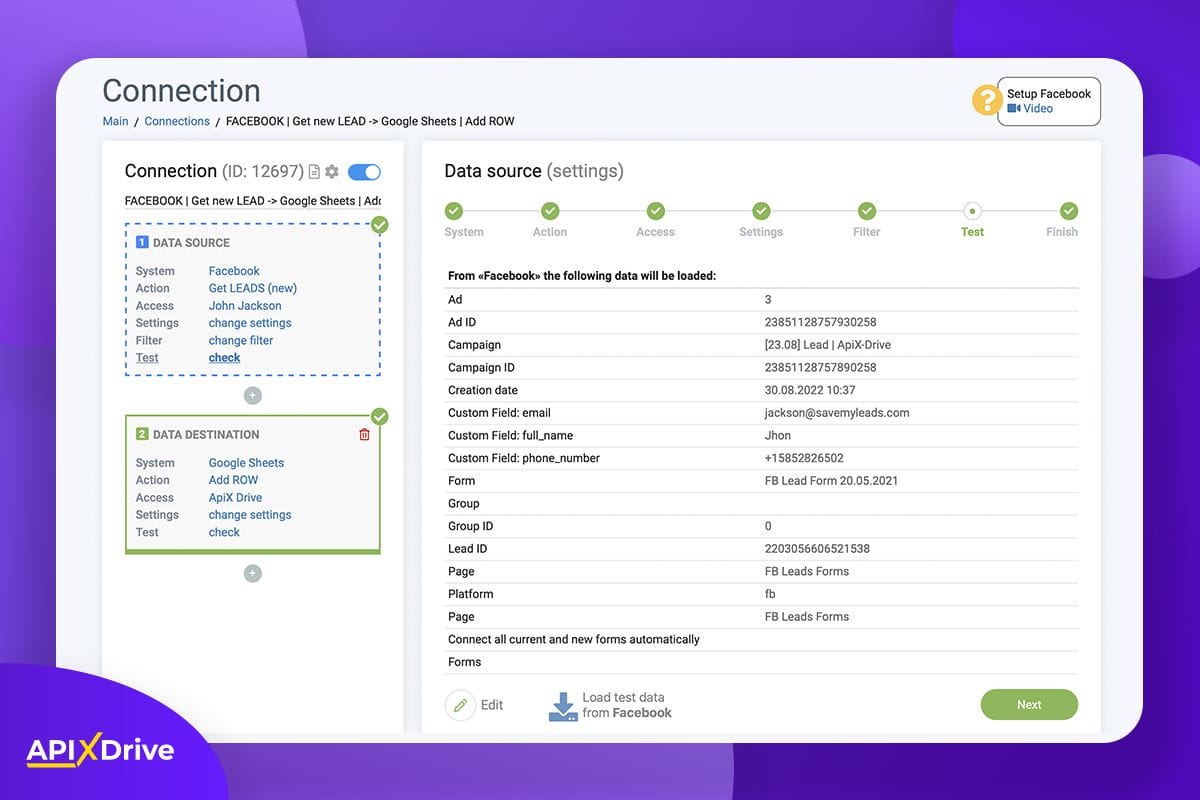
Task: Delete data destination with trash icon
Action: click(x=364, y=434)
